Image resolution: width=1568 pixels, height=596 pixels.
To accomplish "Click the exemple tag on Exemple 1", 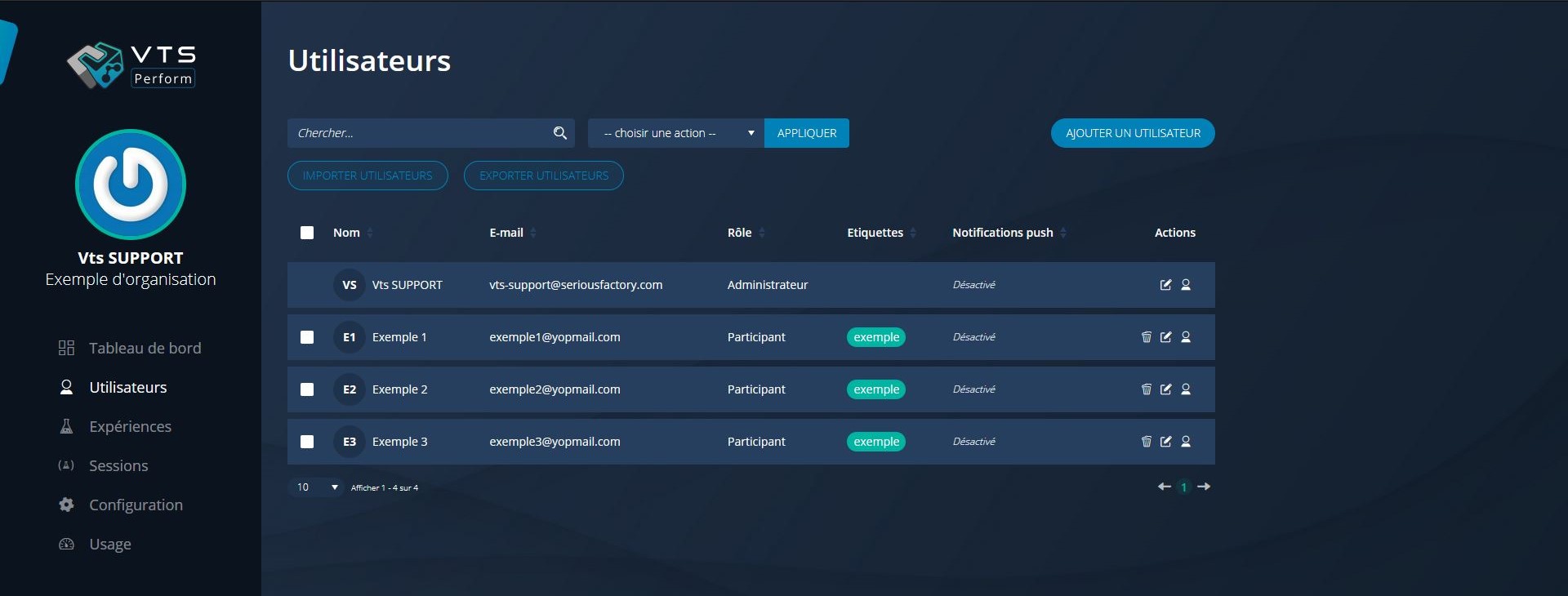I will pyautogui.click(x=876, y=337).
